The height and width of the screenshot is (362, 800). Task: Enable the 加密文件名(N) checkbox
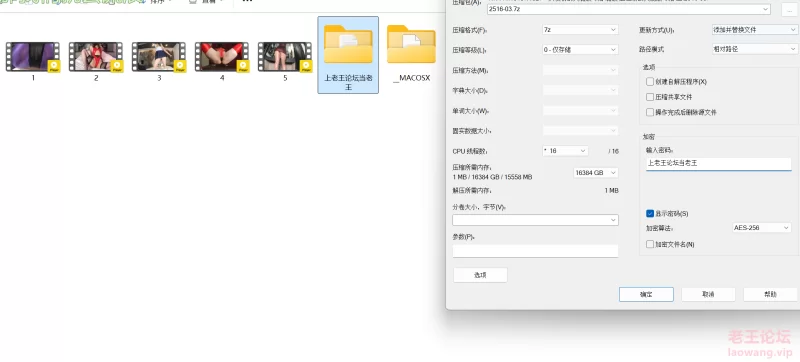pyautogui.click(x=649, y=244)
